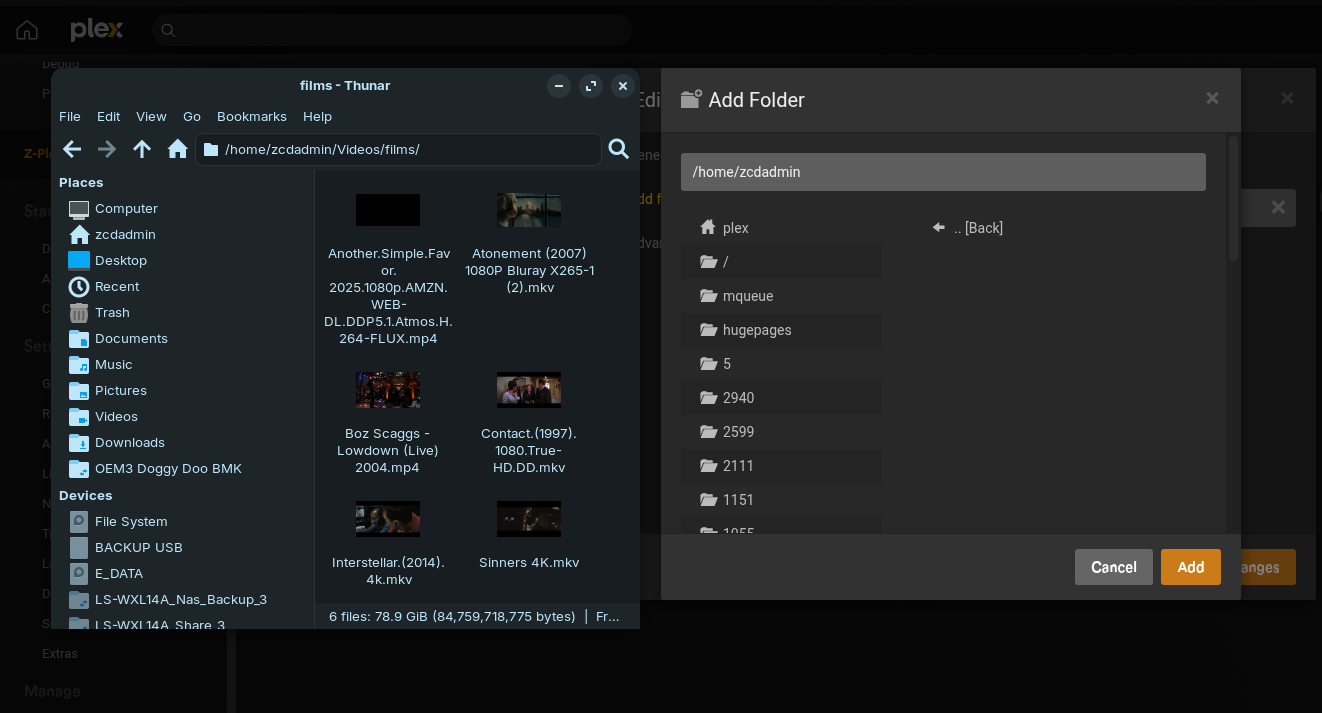Click the Thunar back navigation arrow
The height and width of the screenshot is (713, 1322).
(72, 149)
